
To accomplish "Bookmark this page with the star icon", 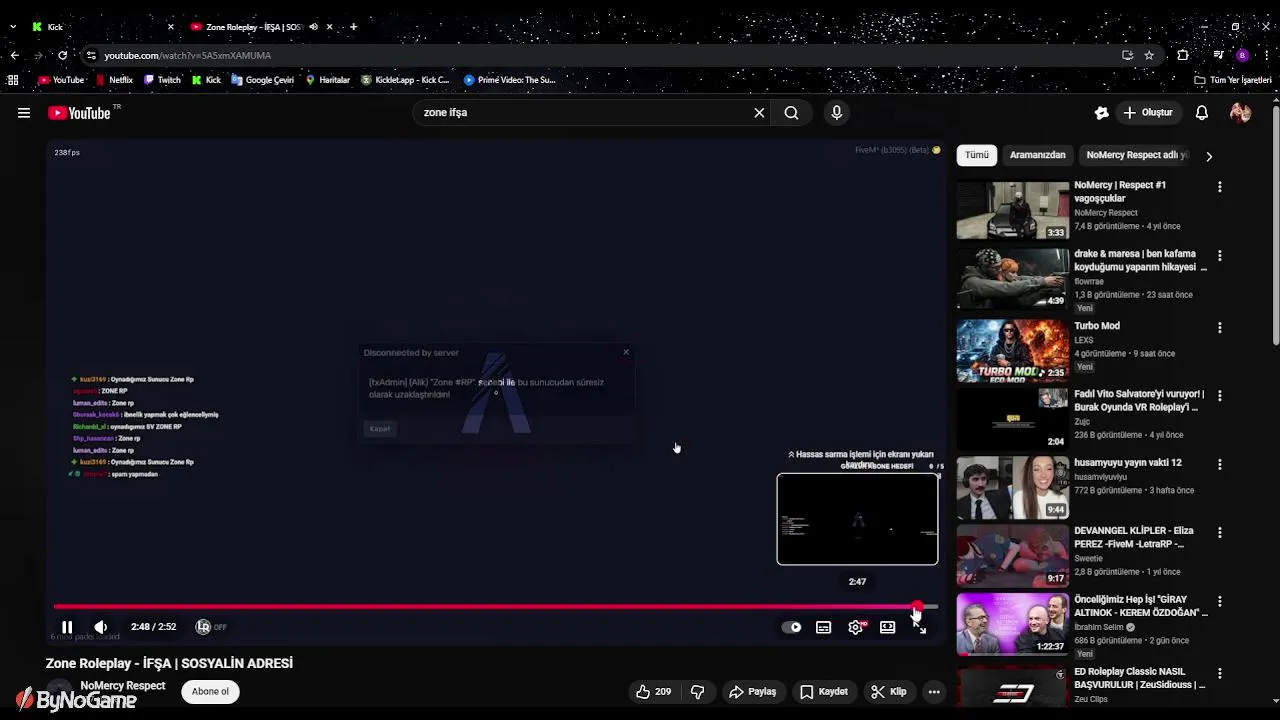I will click(x=1149, y=55).
